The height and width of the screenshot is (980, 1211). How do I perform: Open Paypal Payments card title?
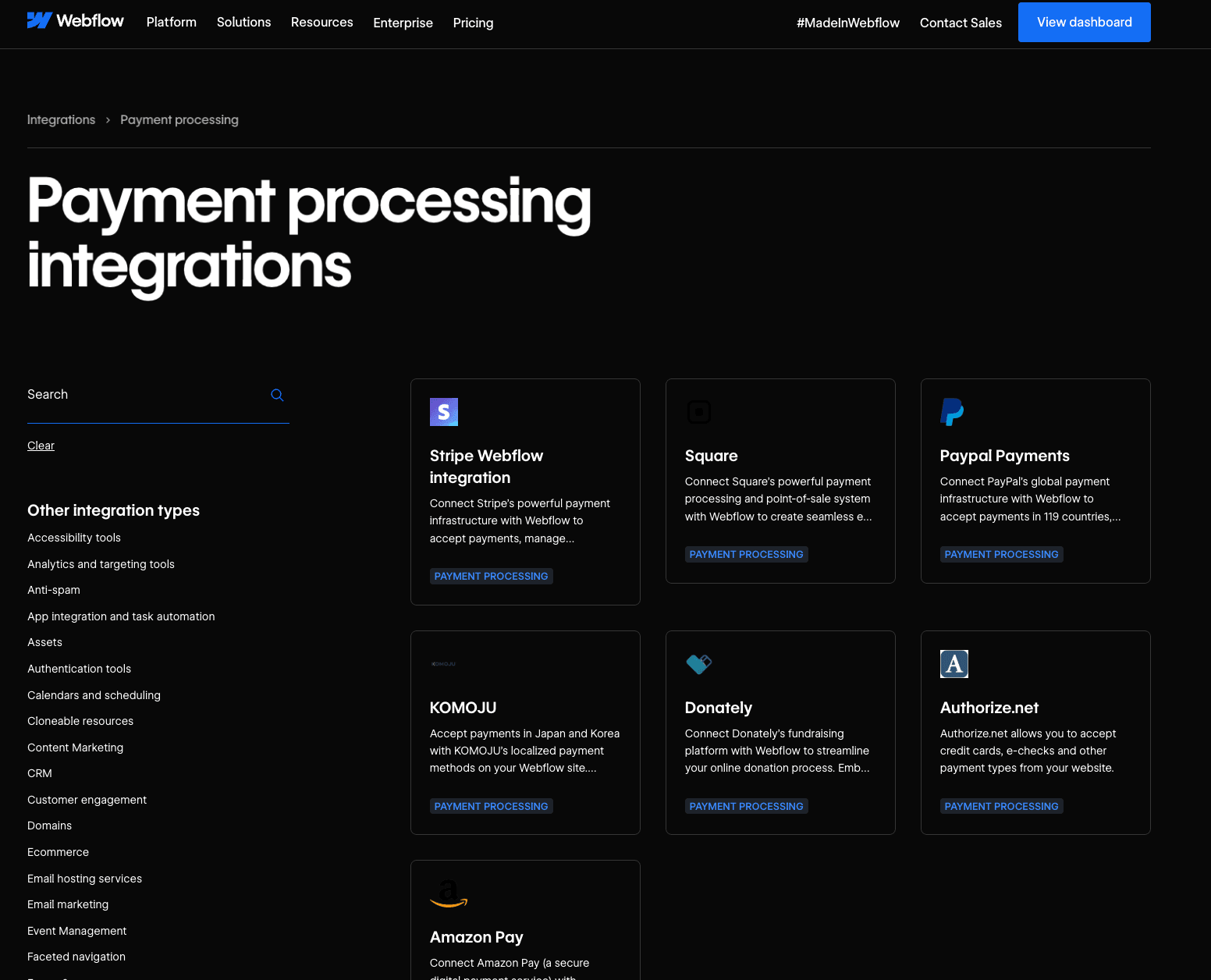click(1004, 456)
